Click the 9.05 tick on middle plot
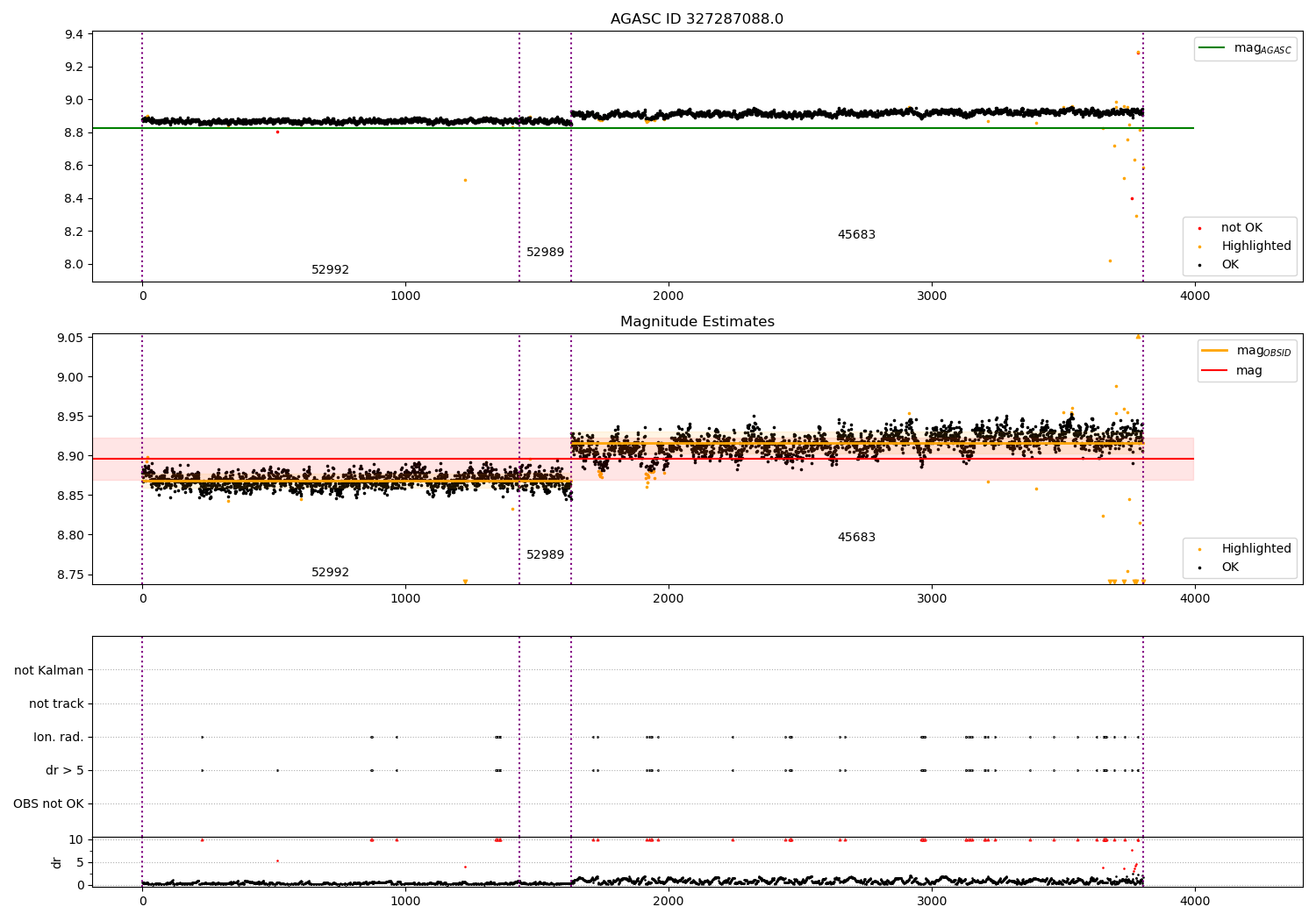This screenshot has height=921, width=1316. tap(70, 339)
